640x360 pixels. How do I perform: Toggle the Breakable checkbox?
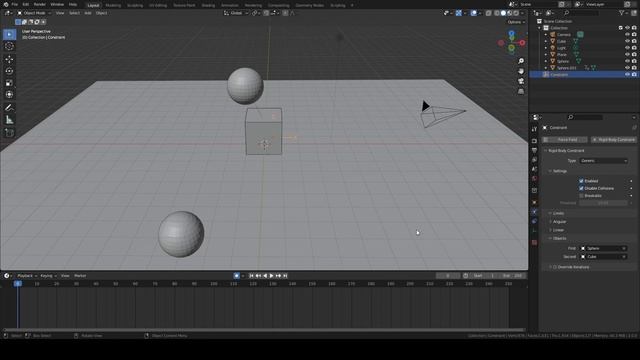click(x=581, y=196)
